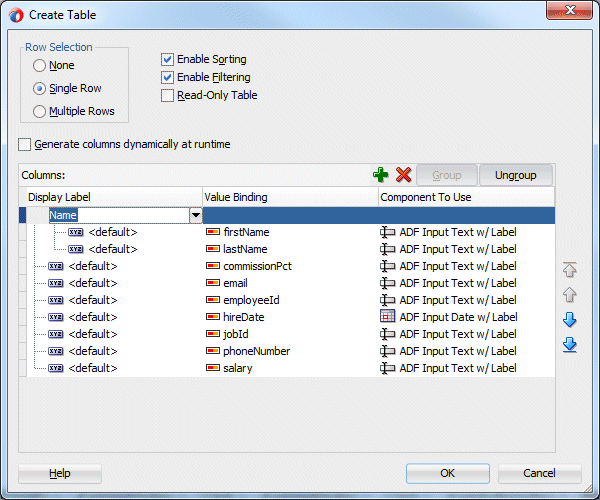
Task: Click ADF Input Text w/ Label in the employeeId row
Action: click(x=458, y=300)
